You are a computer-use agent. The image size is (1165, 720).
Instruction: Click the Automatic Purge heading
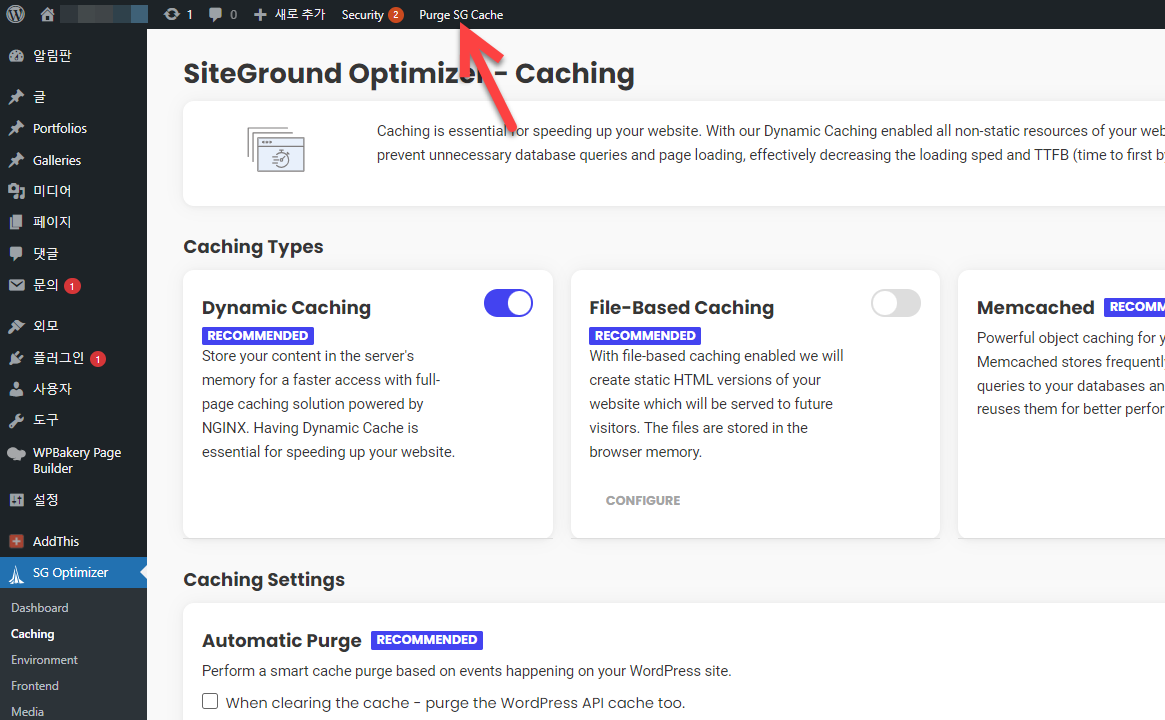coord(282,640)
